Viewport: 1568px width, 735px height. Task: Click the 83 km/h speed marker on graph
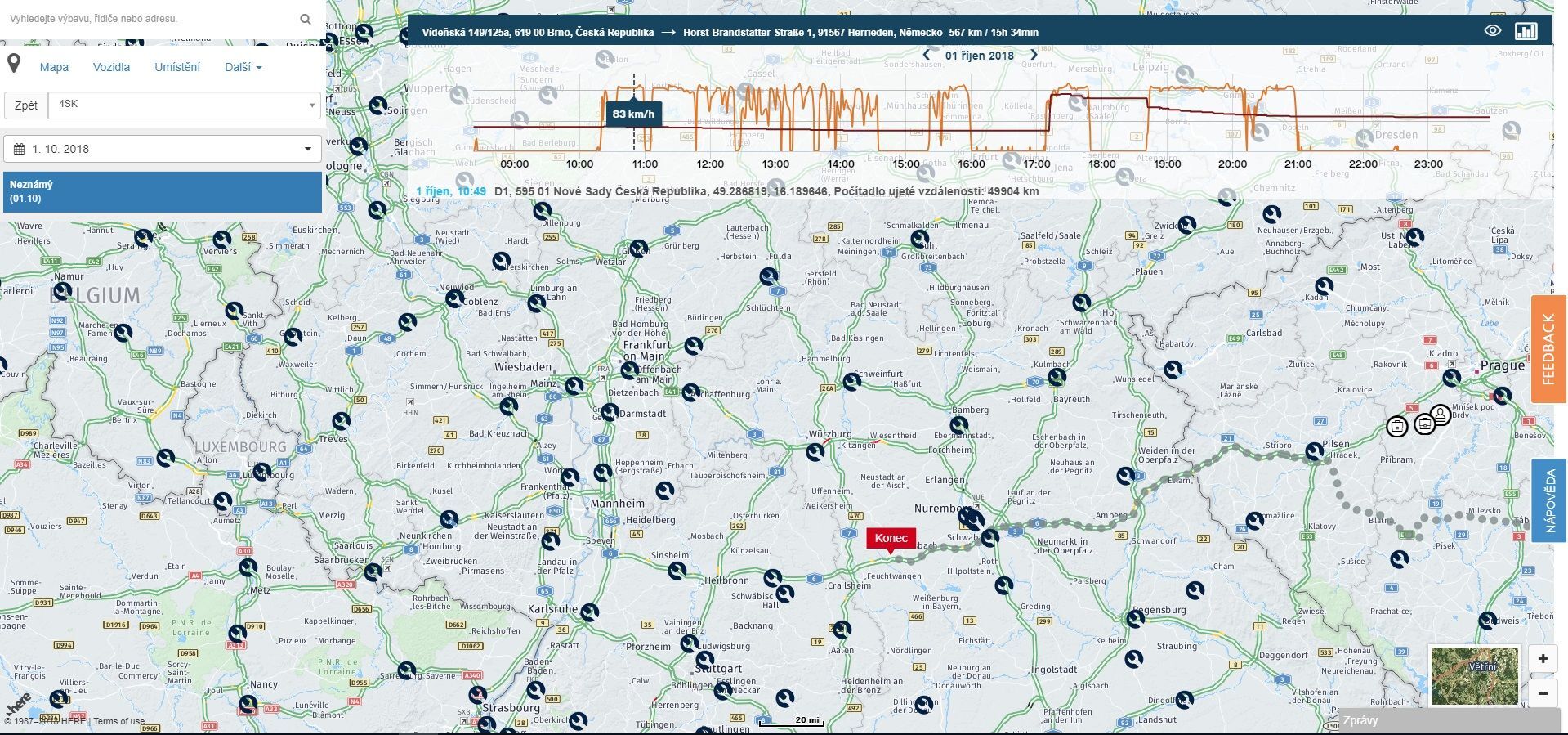pyautogui.click(x=633, y=114)
